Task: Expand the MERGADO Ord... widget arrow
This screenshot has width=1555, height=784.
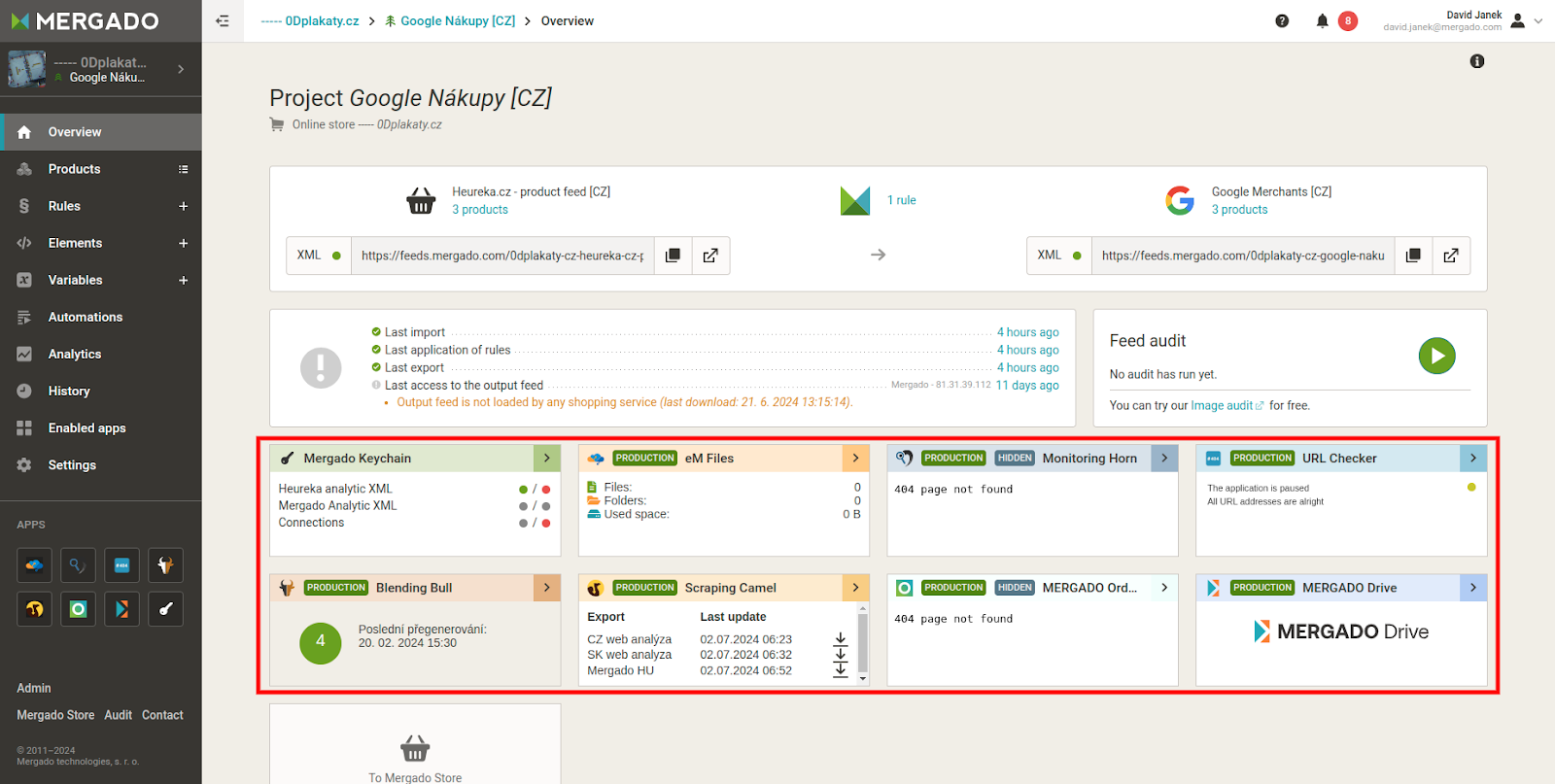Action: [x=1164, y=588]
